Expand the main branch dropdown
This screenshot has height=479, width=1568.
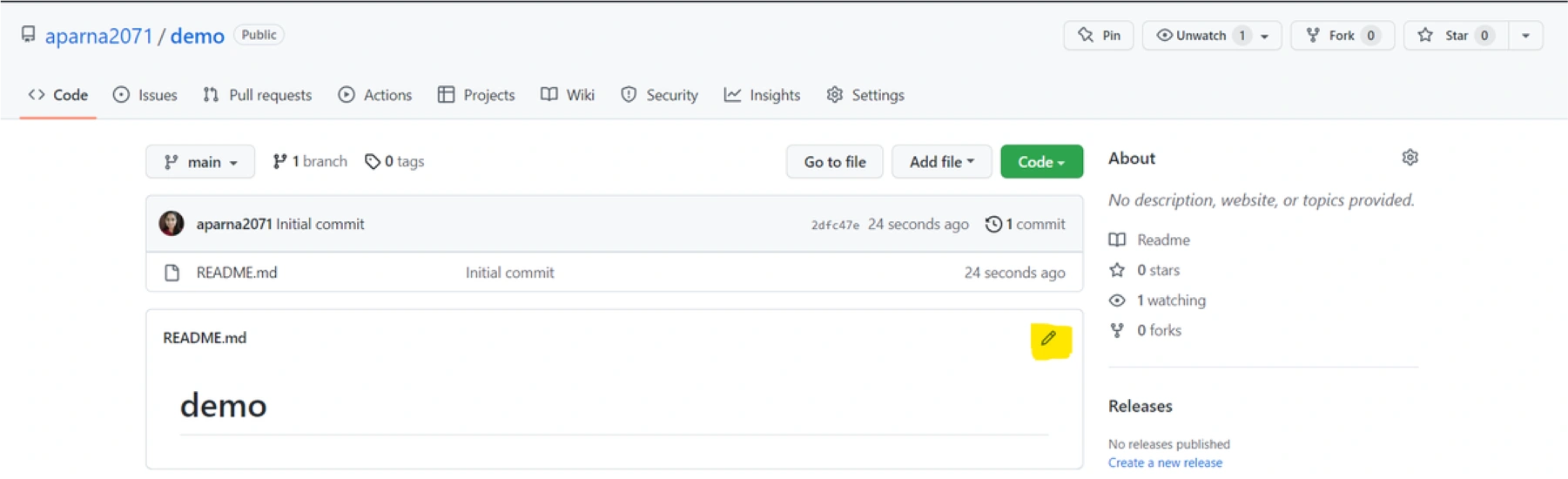200,162
